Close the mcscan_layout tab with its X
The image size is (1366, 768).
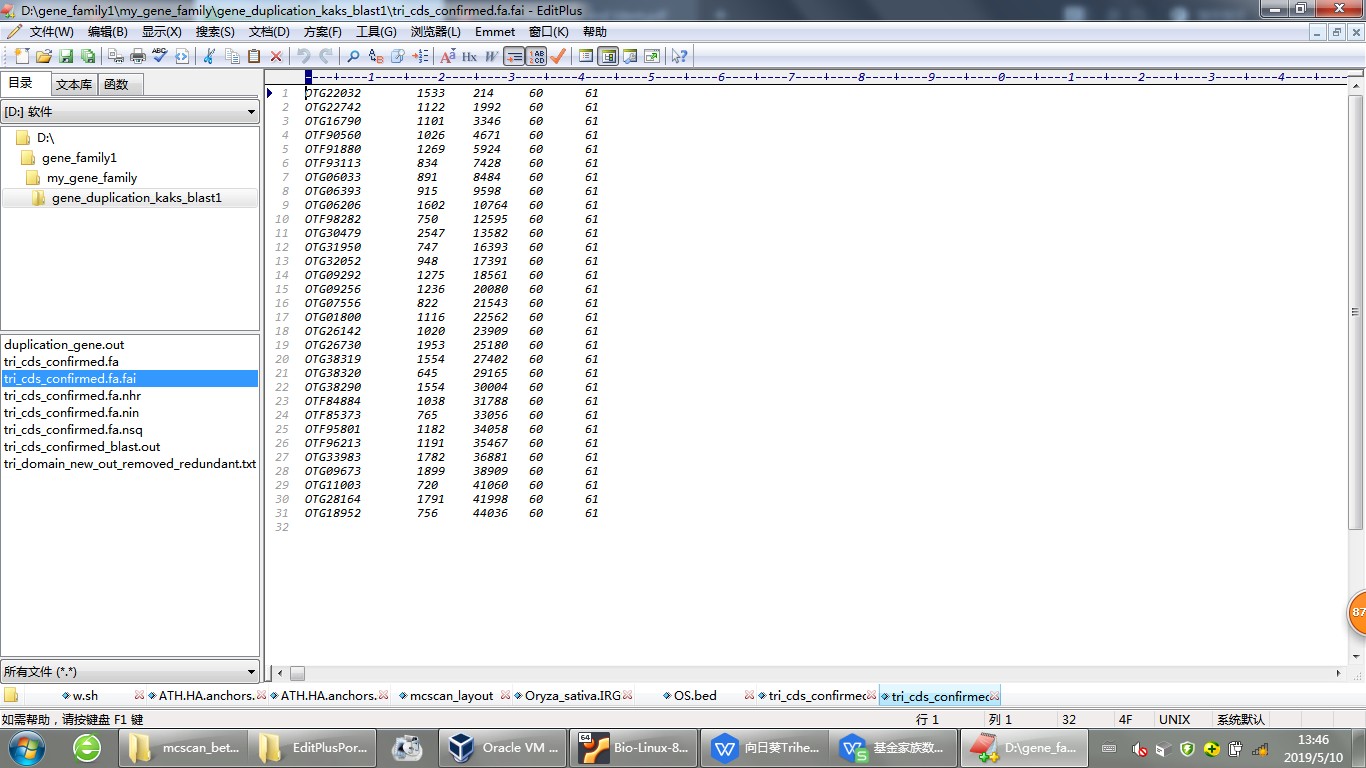505,695
